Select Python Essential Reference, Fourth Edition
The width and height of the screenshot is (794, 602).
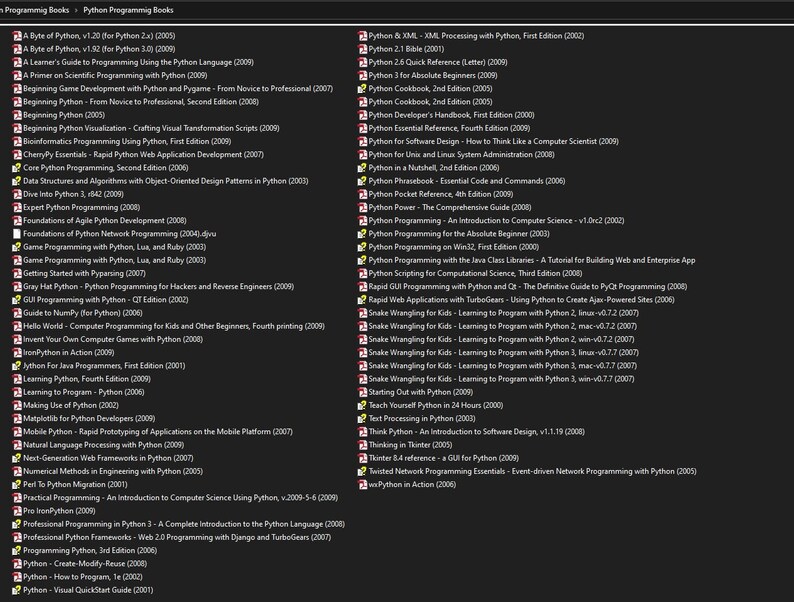pyautogui.click(x=449, y=128)
